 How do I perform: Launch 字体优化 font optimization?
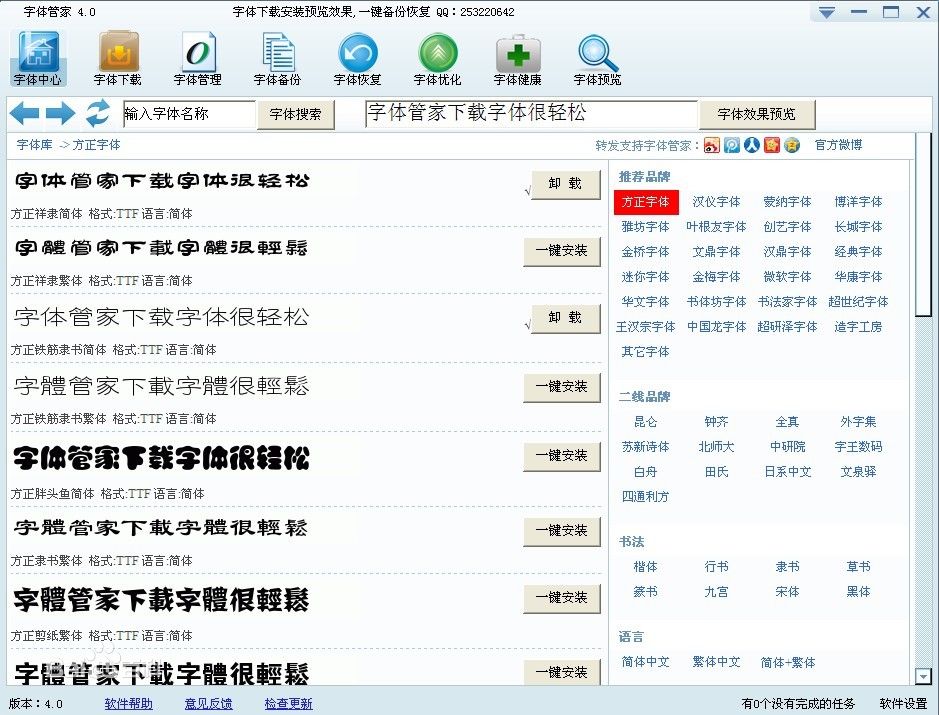(x=437, y=55)
